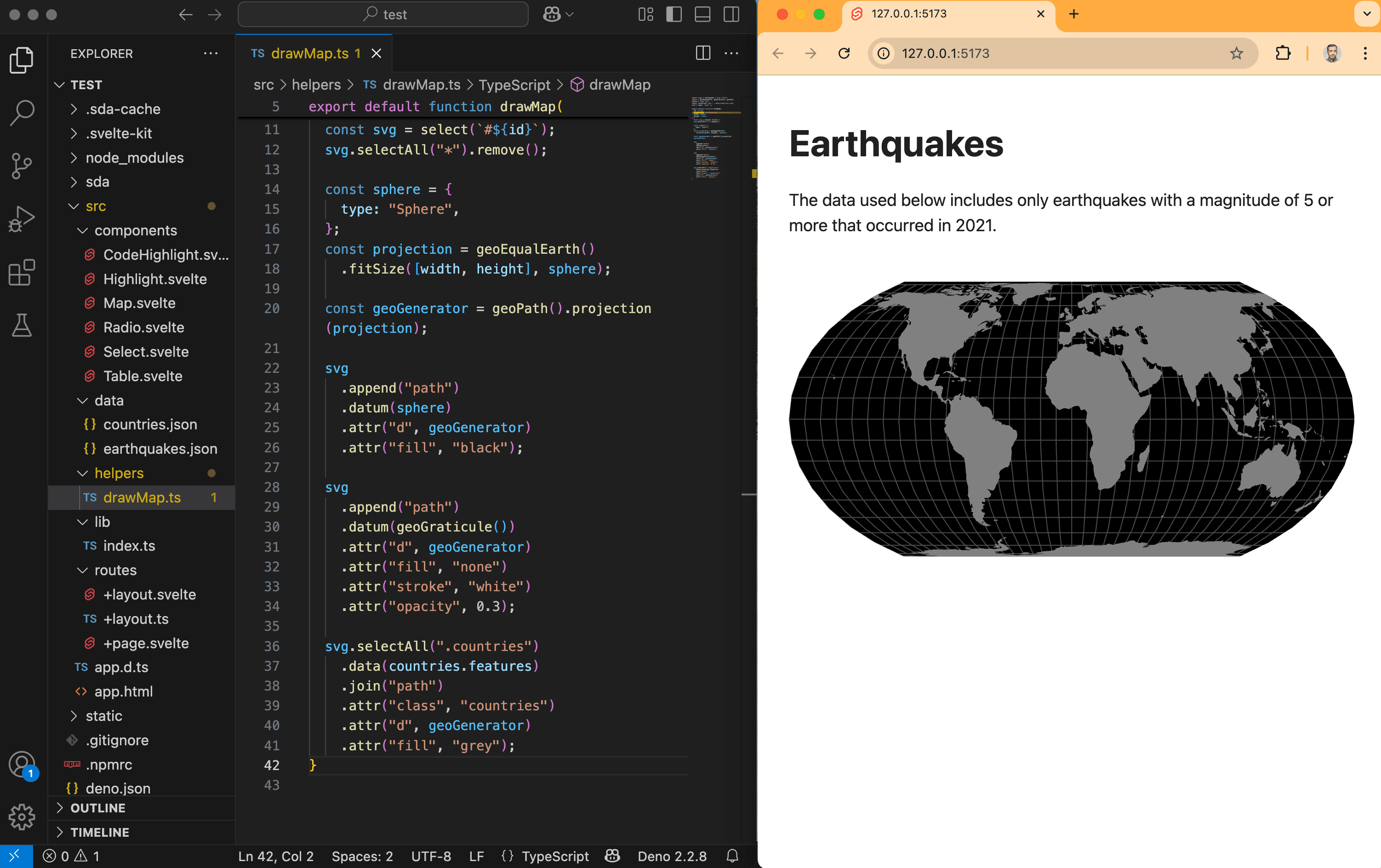The height and width of the screenshot is (868, 1381).
Task: Click the Manage gear icon
Action: [x=23, y=816]
